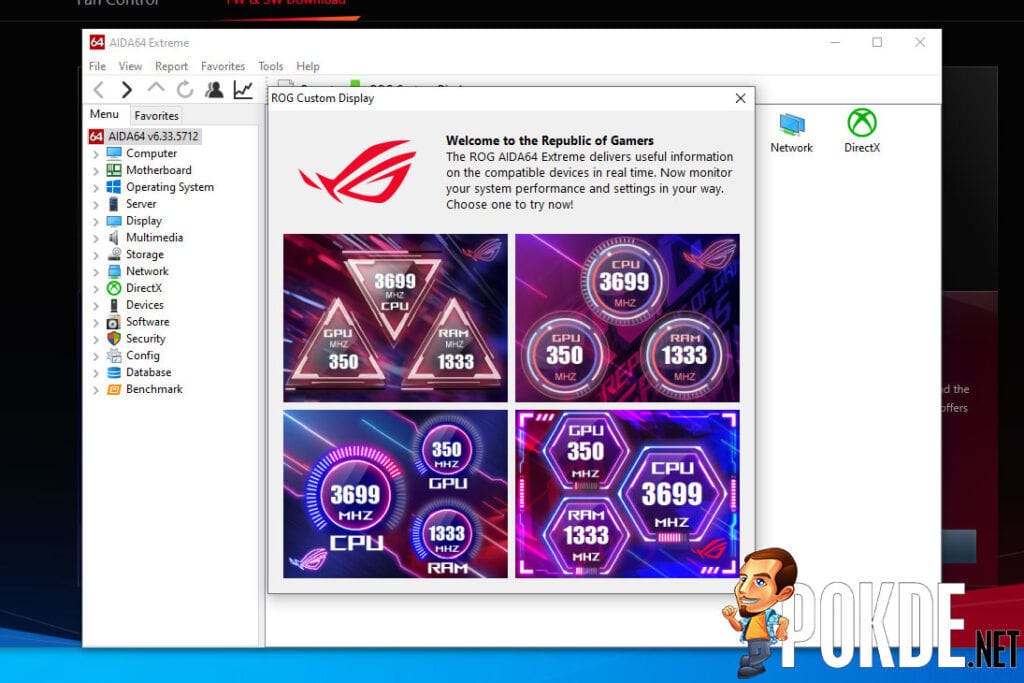Select the Database tree item label
This screenshot has height=683, width=1024.
[148, 373]
